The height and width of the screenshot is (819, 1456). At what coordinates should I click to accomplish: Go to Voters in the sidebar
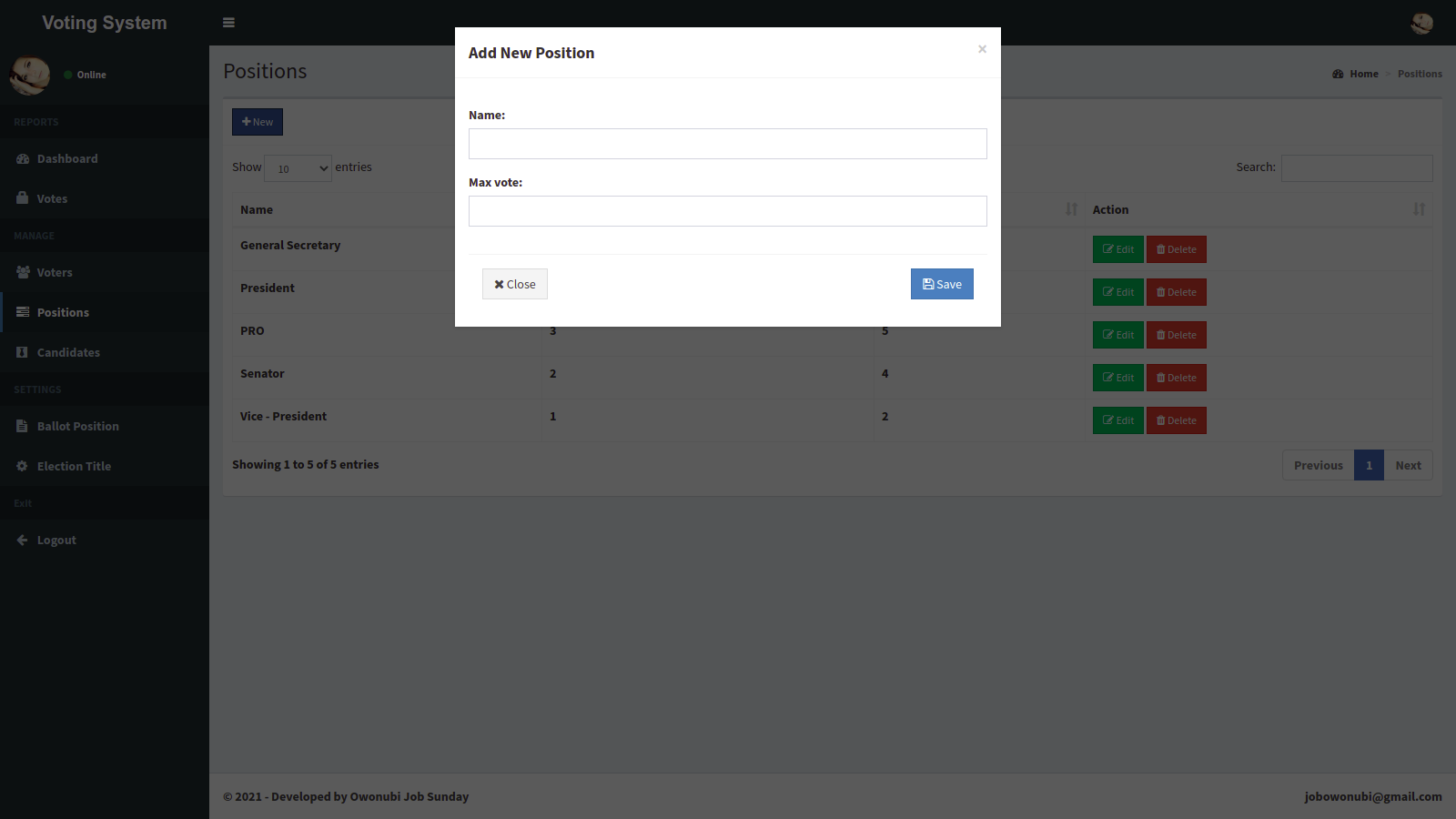pos(105,272)
